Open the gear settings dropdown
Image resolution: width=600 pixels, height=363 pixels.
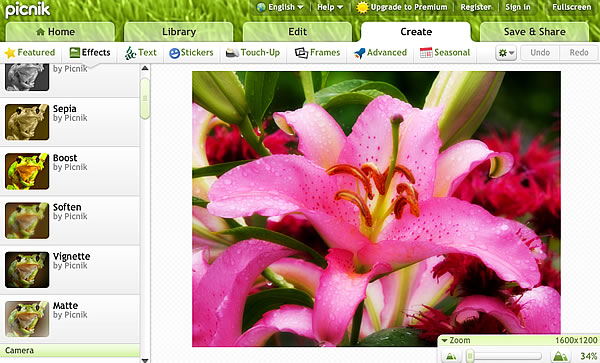point(506,53)
